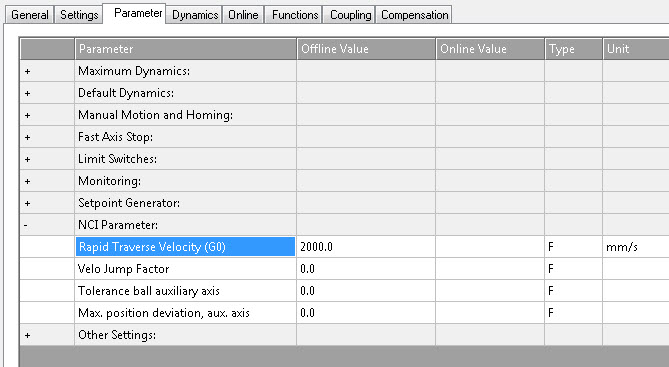Open the Settings tab
Viewport: 669px width, 367px height.
79,15
